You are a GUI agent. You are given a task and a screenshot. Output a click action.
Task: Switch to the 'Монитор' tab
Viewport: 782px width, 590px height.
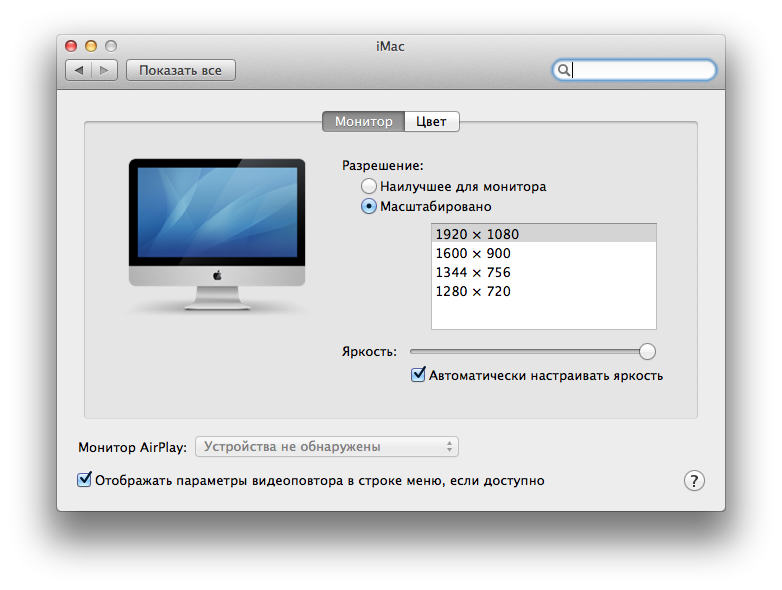tap(364, 122)
